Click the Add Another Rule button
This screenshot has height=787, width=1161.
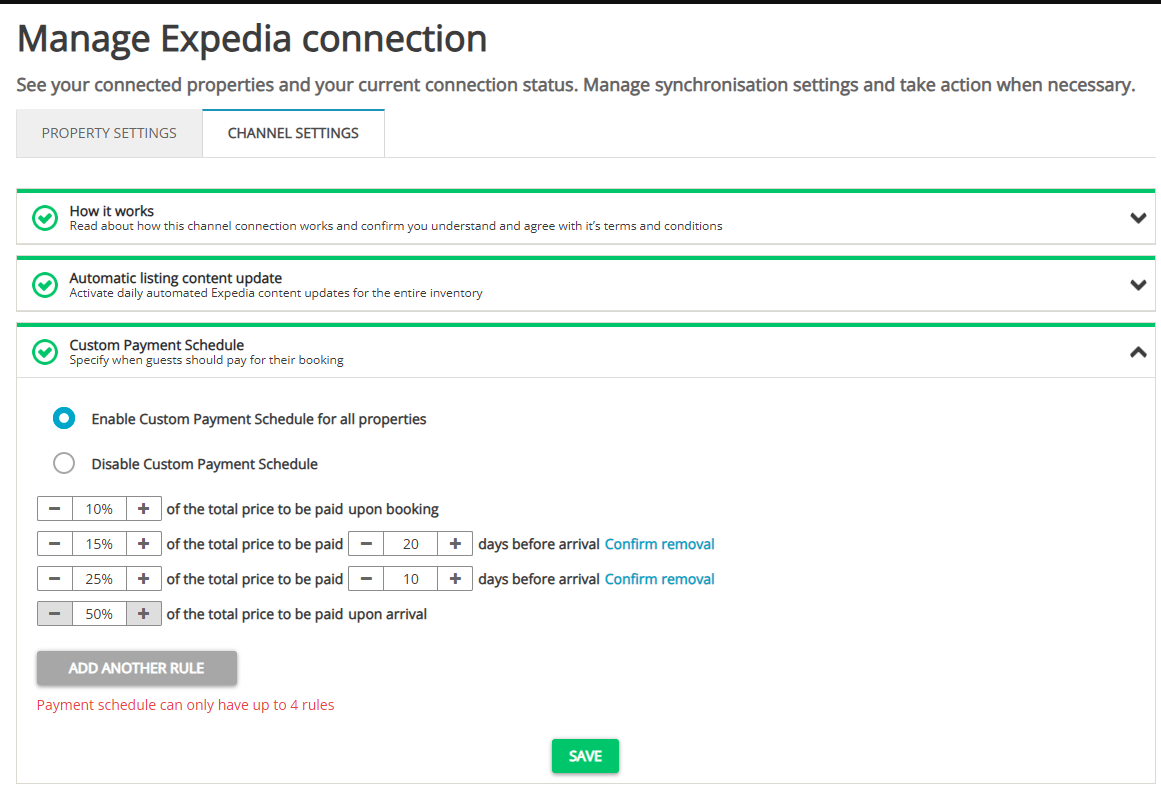coord(136,668)
